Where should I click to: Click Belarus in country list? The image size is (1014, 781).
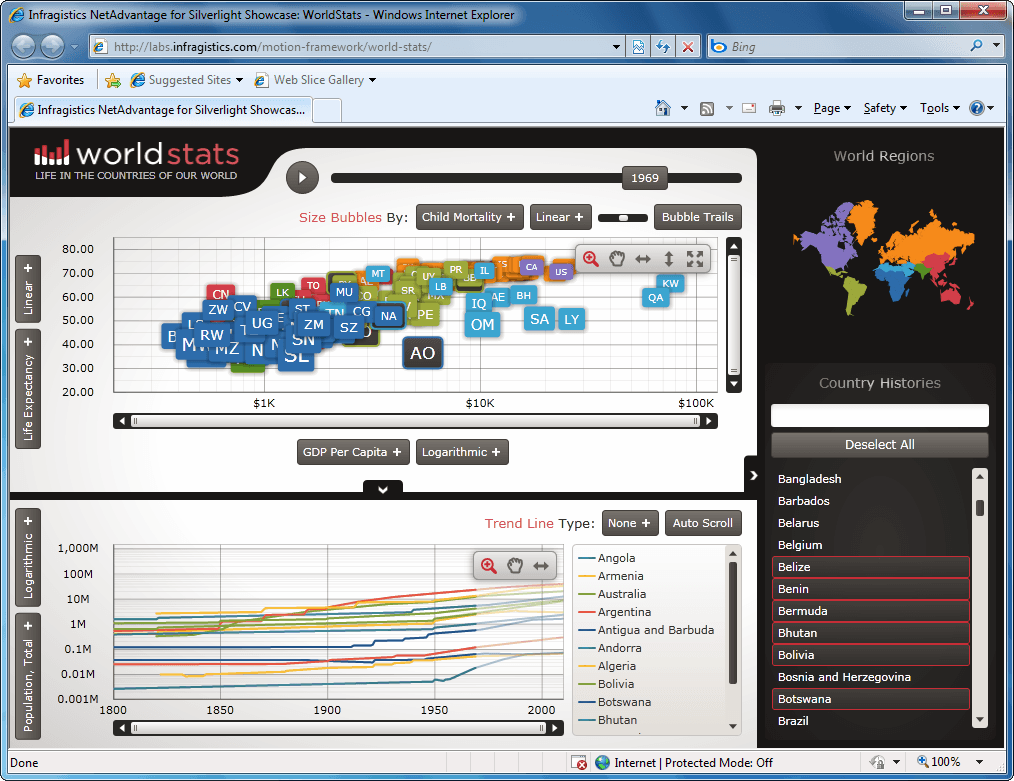870,523
